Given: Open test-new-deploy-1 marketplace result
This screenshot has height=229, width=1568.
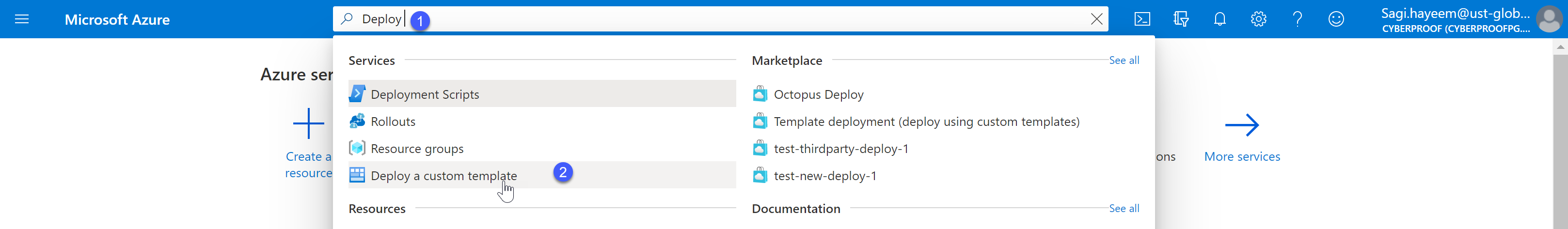Looking at the screenshot, I should [x=825, y=176].
